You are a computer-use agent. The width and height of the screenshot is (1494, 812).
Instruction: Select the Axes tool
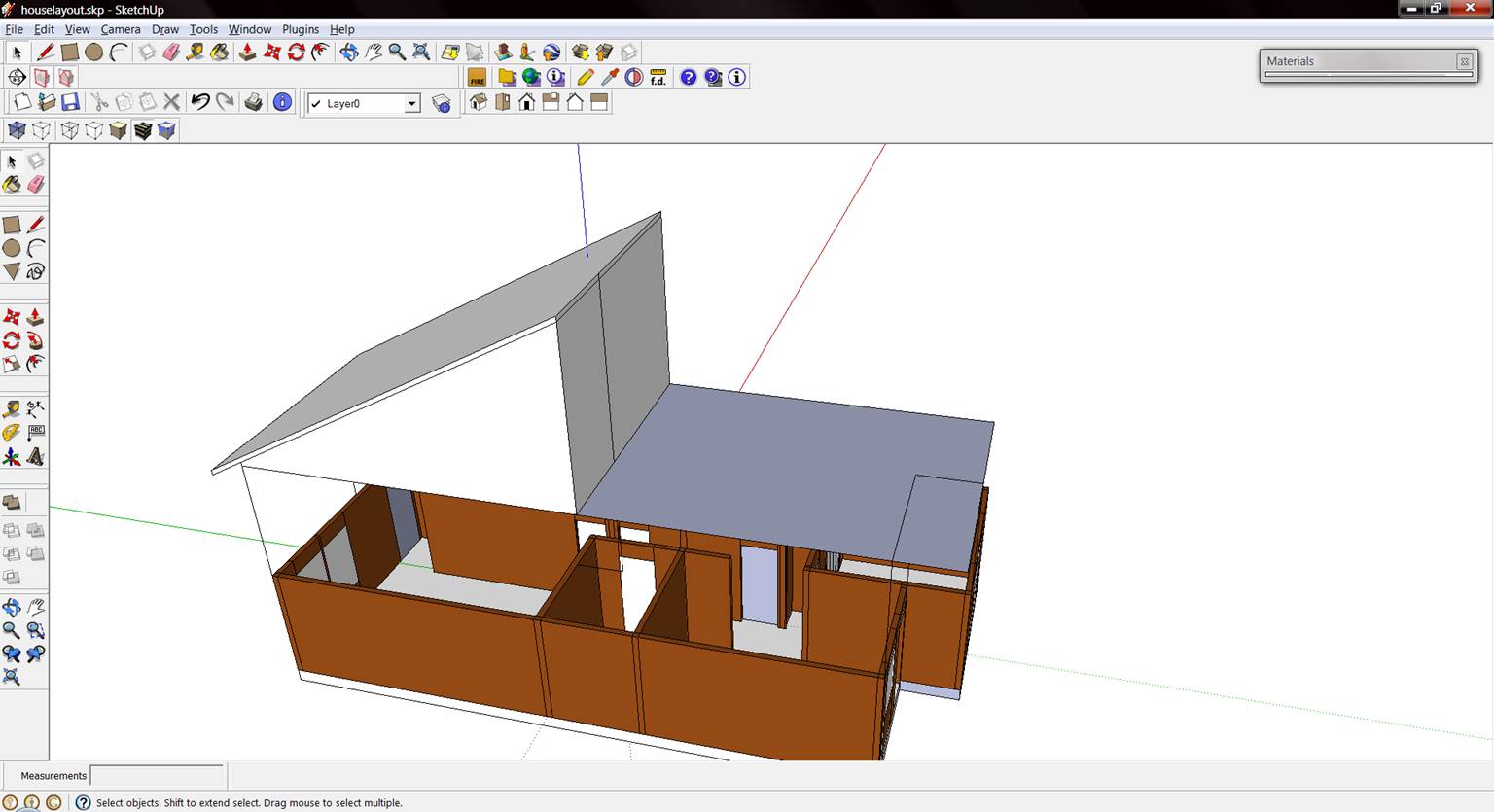coord(12,456)
